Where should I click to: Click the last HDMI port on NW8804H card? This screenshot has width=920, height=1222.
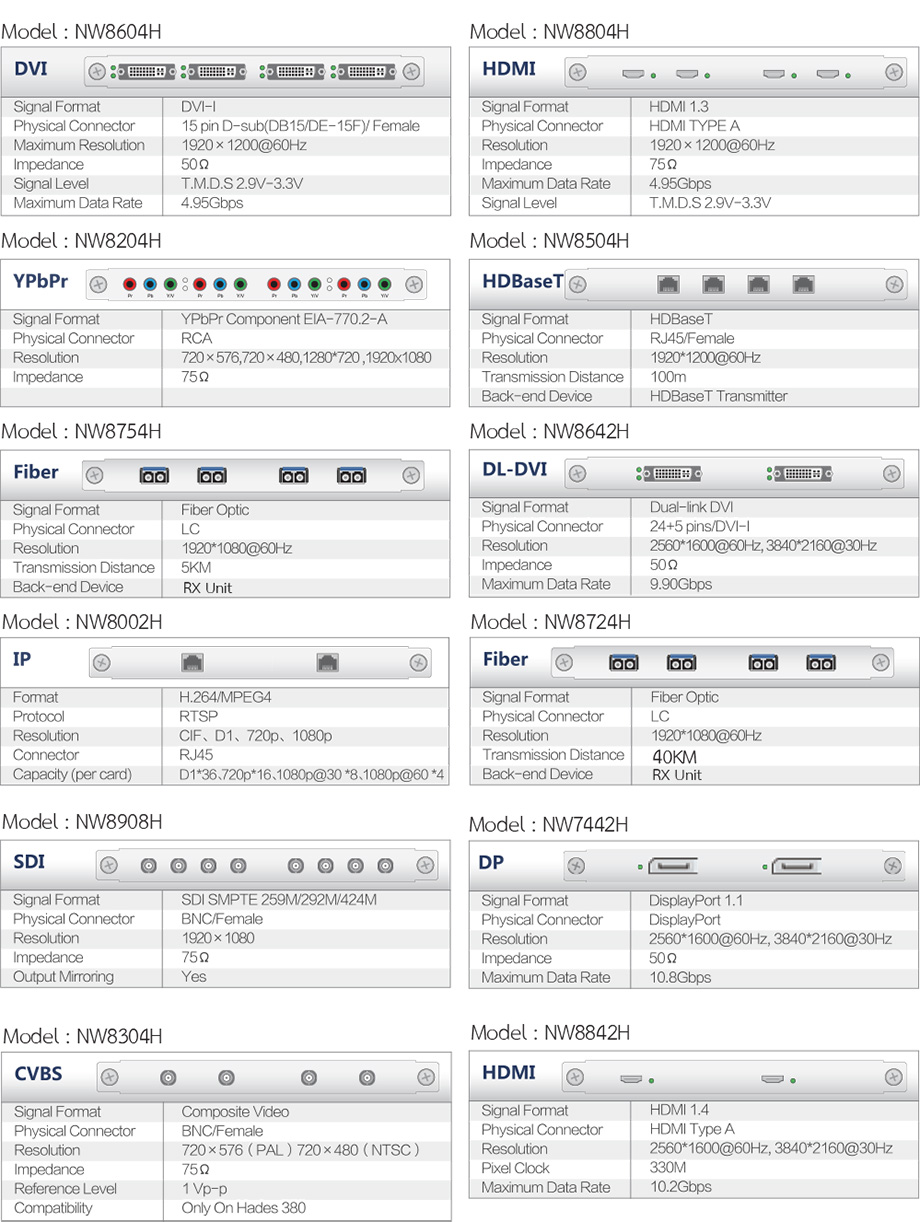click(827, 73)
